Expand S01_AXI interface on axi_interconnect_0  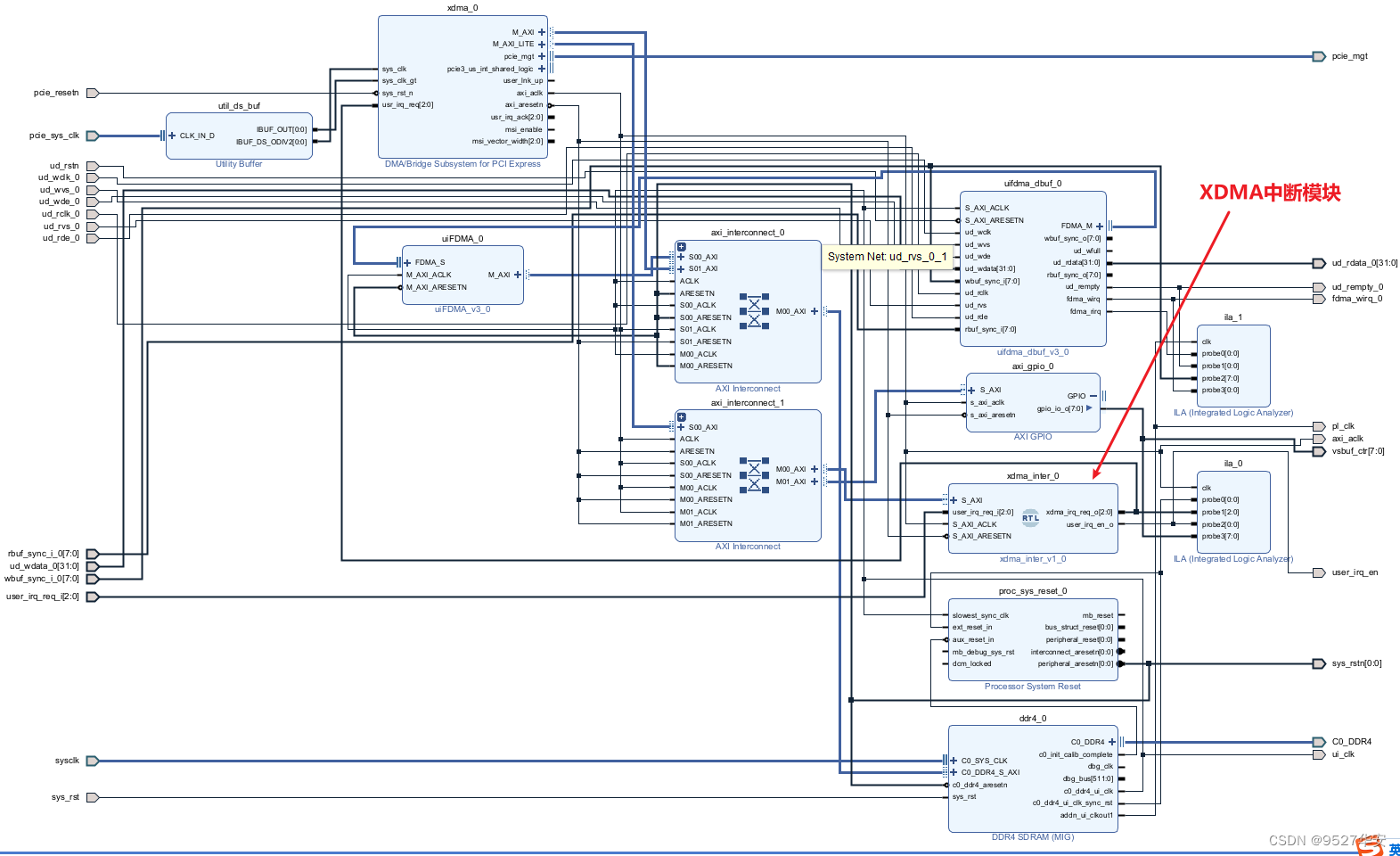[x=681, y=268]
